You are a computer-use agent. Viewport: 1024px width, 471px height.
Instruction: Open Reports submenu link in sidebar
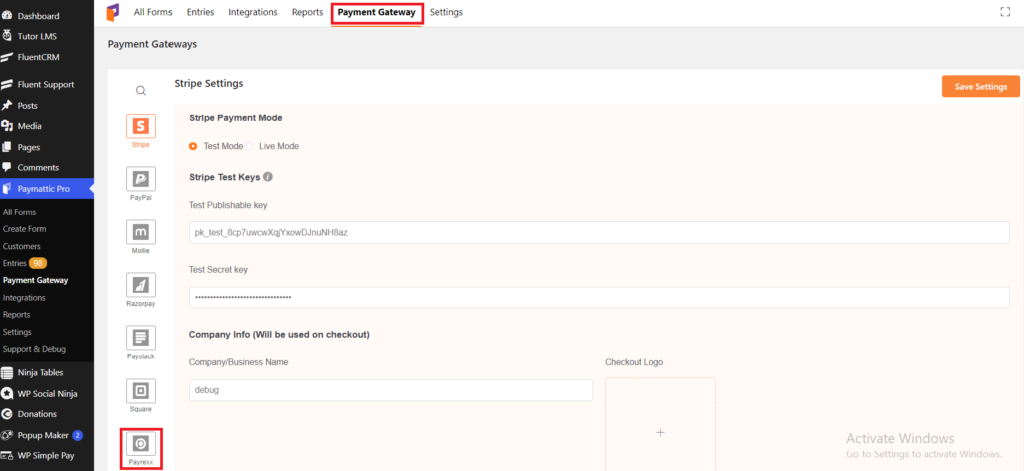[16, 314]
